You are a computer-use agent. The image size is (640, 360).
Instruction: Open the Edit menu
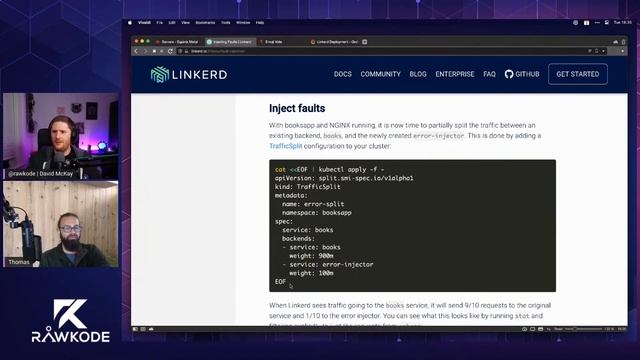point(172,23)
